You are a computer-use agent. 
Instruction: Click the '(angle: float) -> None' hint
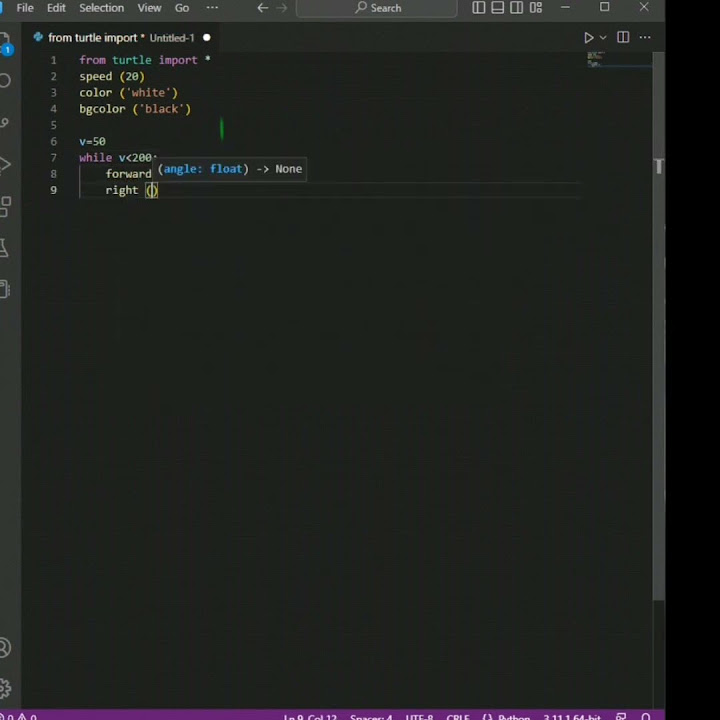pyautogui.click(x=230, y=169)
